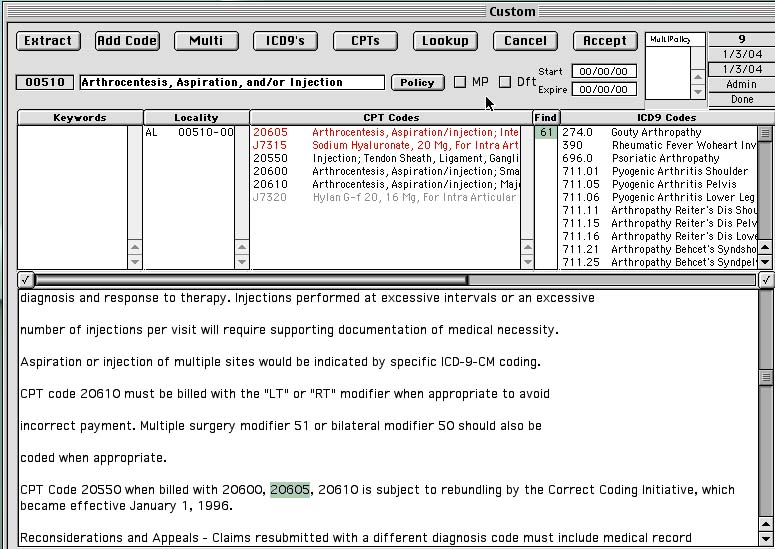Click the policy text scroll up arrow
Image resolution: width=775 pixels, height=549 pixels.
(765, 524)
